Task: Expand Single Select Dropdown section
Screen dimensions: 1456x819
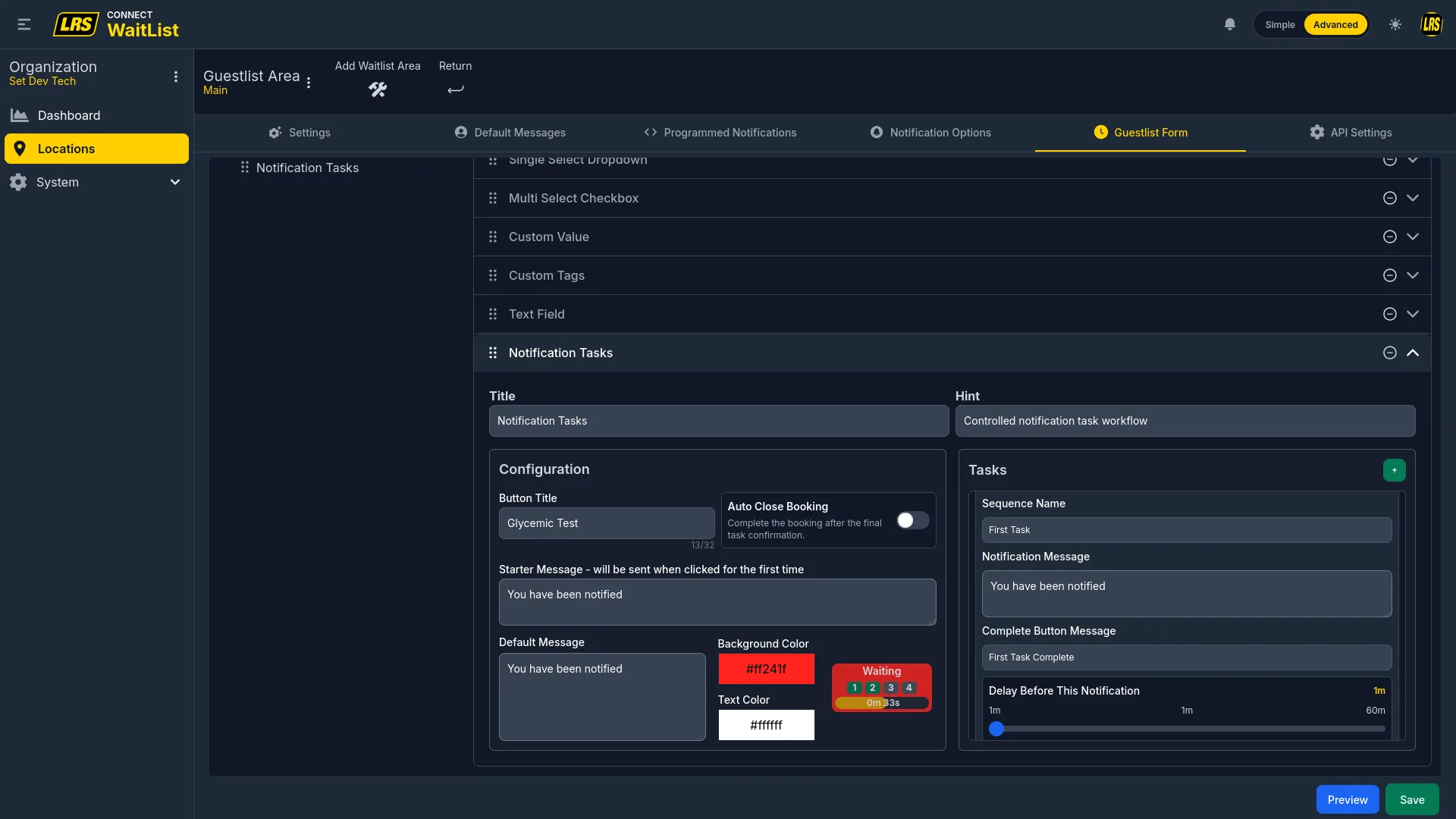Action: [1413, 160]
